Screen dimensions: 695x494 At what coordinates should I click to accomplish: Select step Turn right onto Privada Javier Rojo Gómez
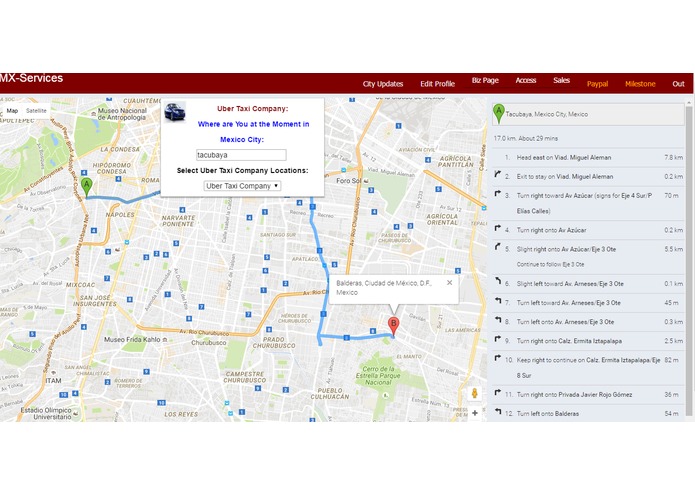(588, 394)
